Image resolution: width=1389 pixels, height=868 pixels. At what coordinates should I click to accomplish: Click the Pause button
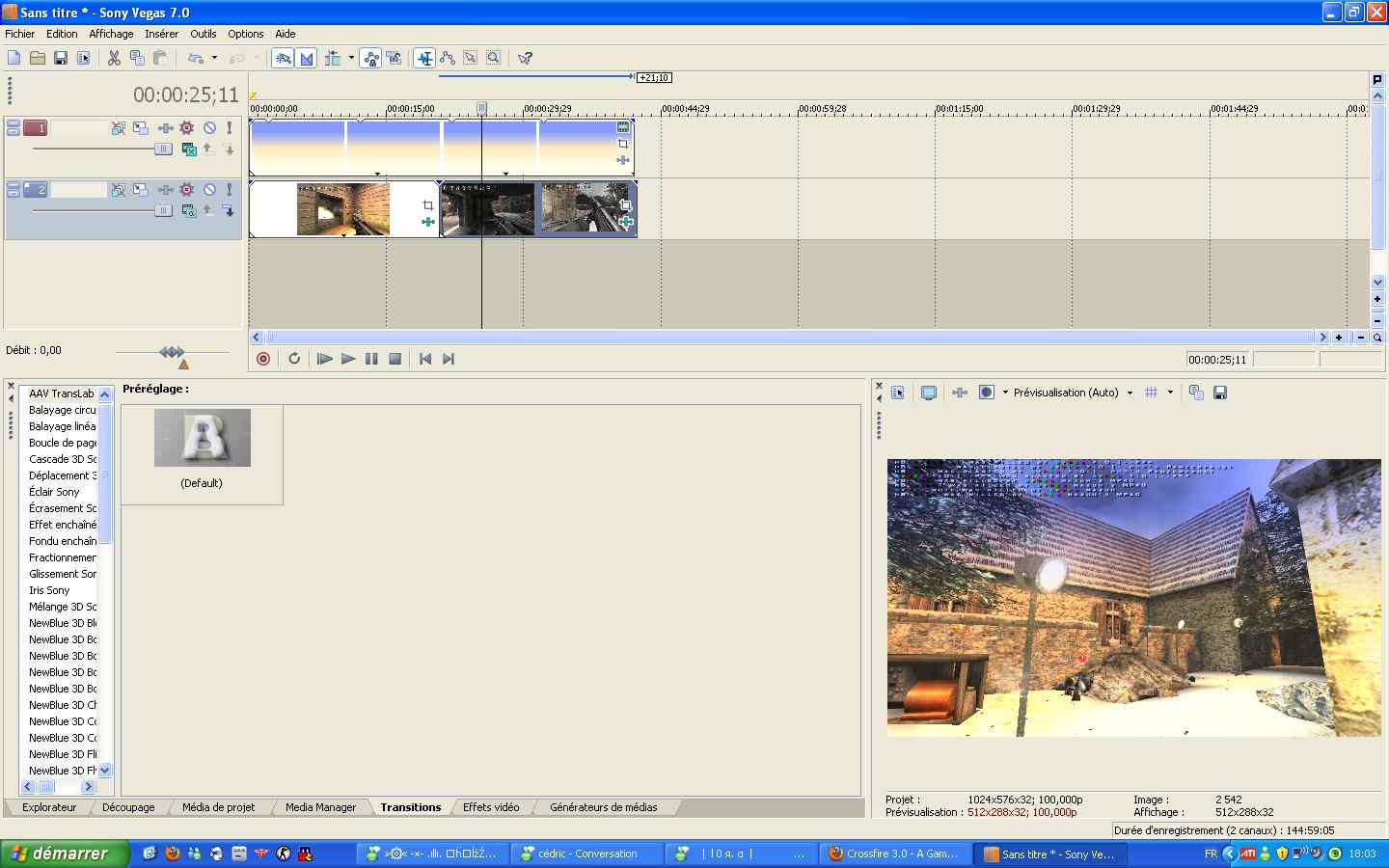371,359
